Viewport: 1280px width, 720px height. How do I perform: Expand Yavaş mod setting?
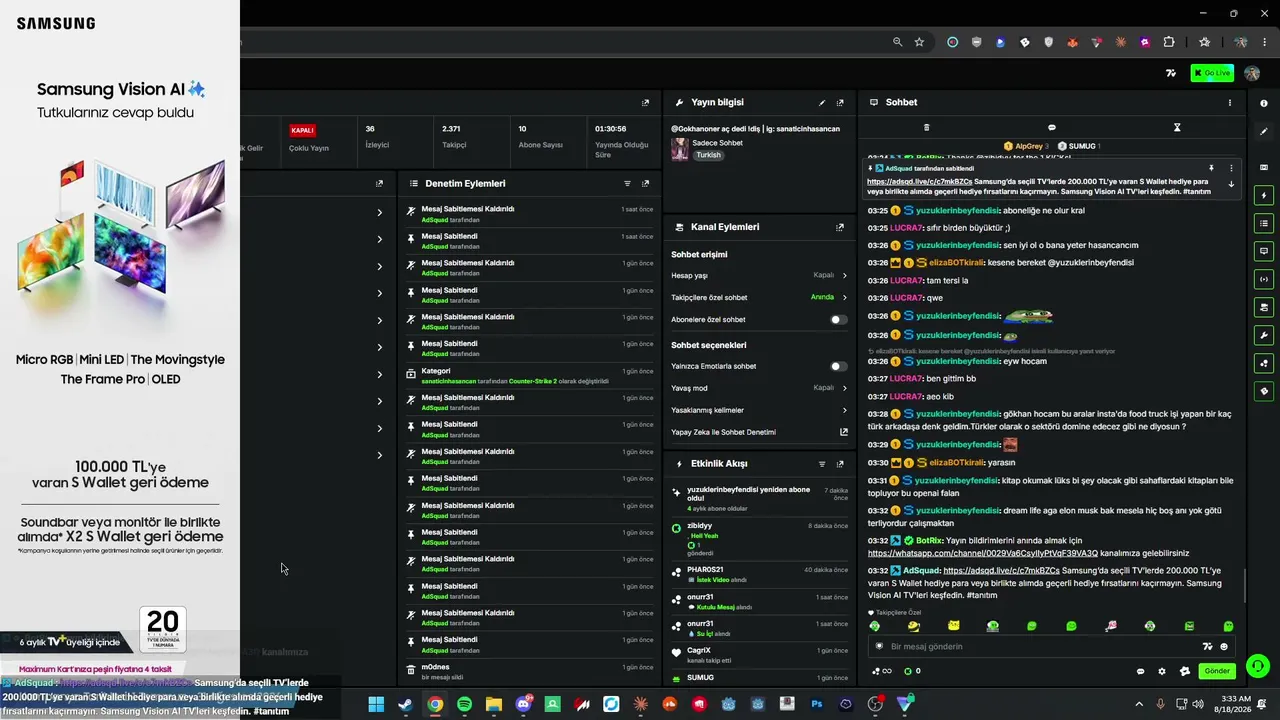(x=759, y=388)
